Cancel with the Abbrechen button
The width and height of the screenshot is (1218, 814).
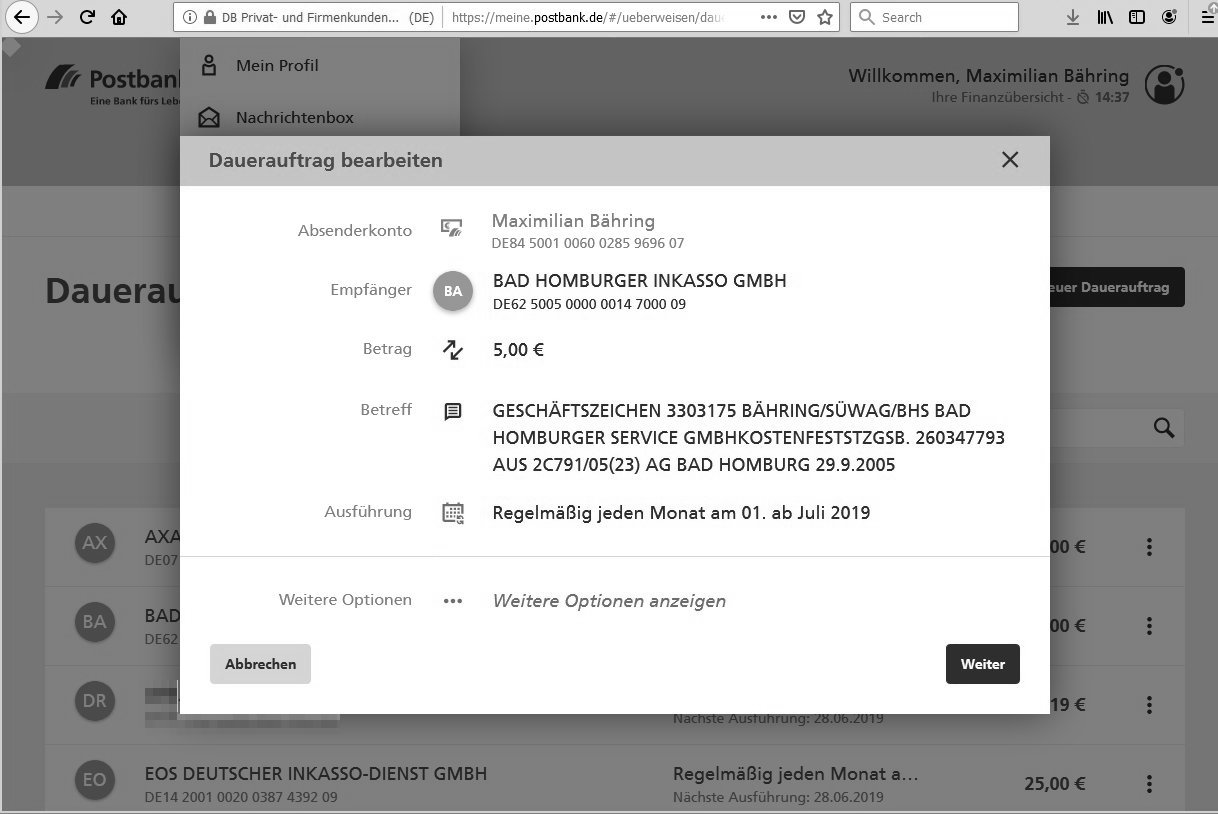260,664
